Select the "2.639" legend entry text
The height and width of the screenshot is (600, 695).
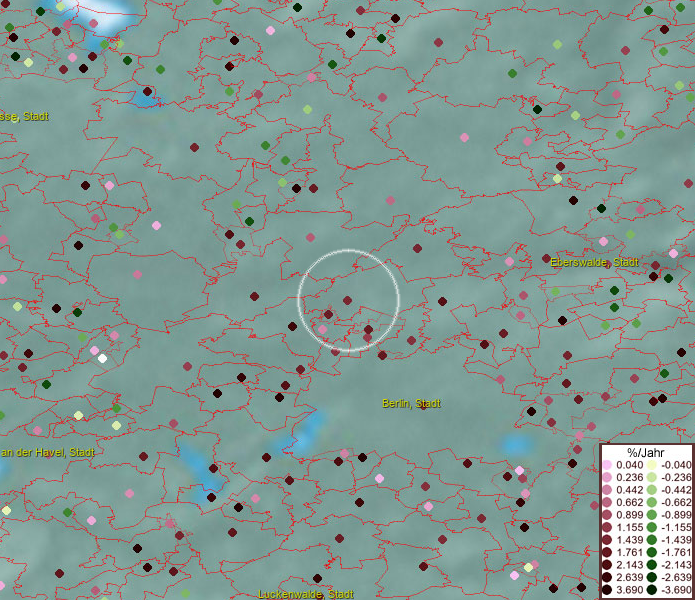click(629, 577)
